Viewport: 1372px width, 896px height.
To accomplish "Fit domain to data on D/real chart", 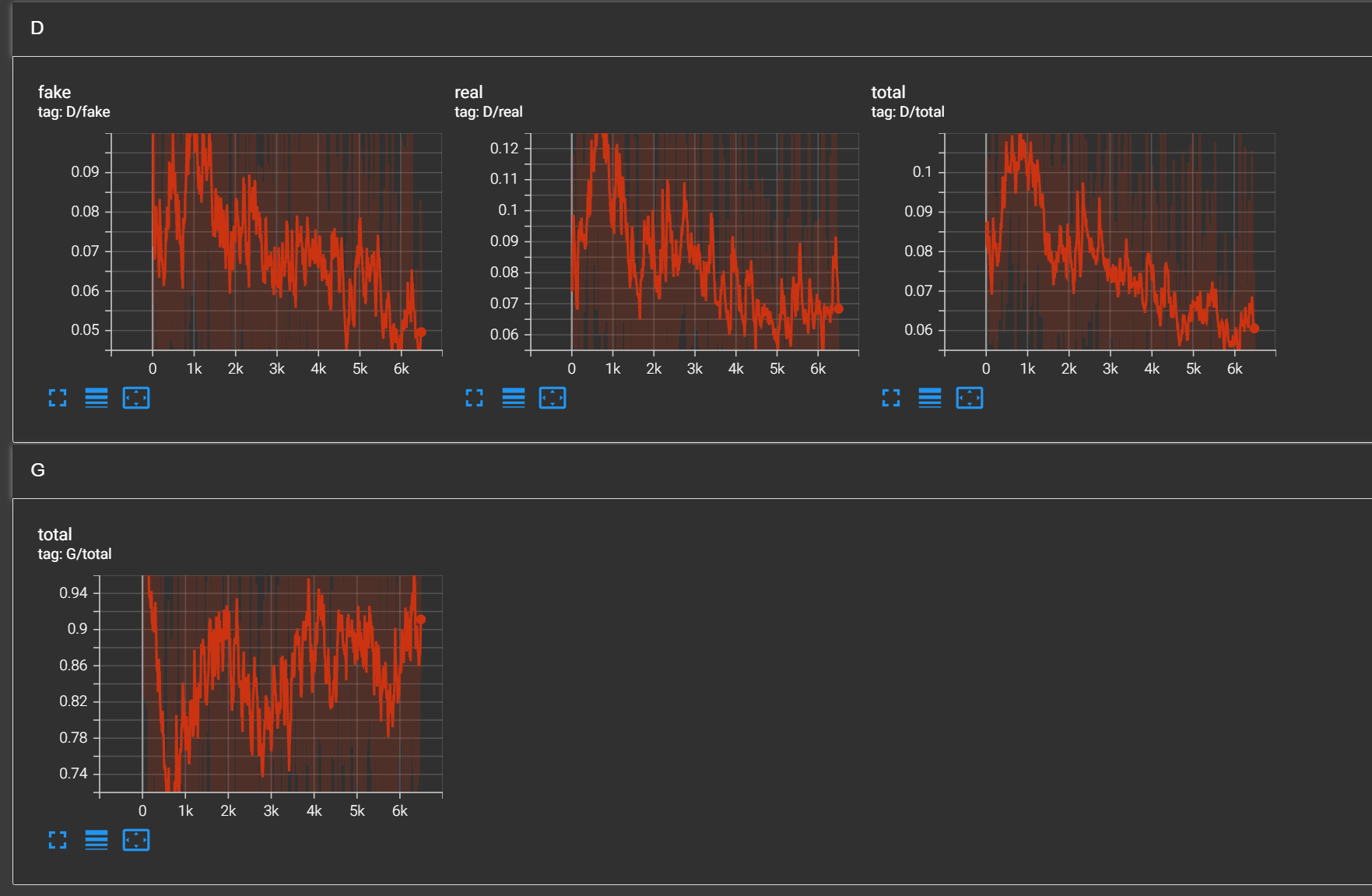I will pos(553,398).
